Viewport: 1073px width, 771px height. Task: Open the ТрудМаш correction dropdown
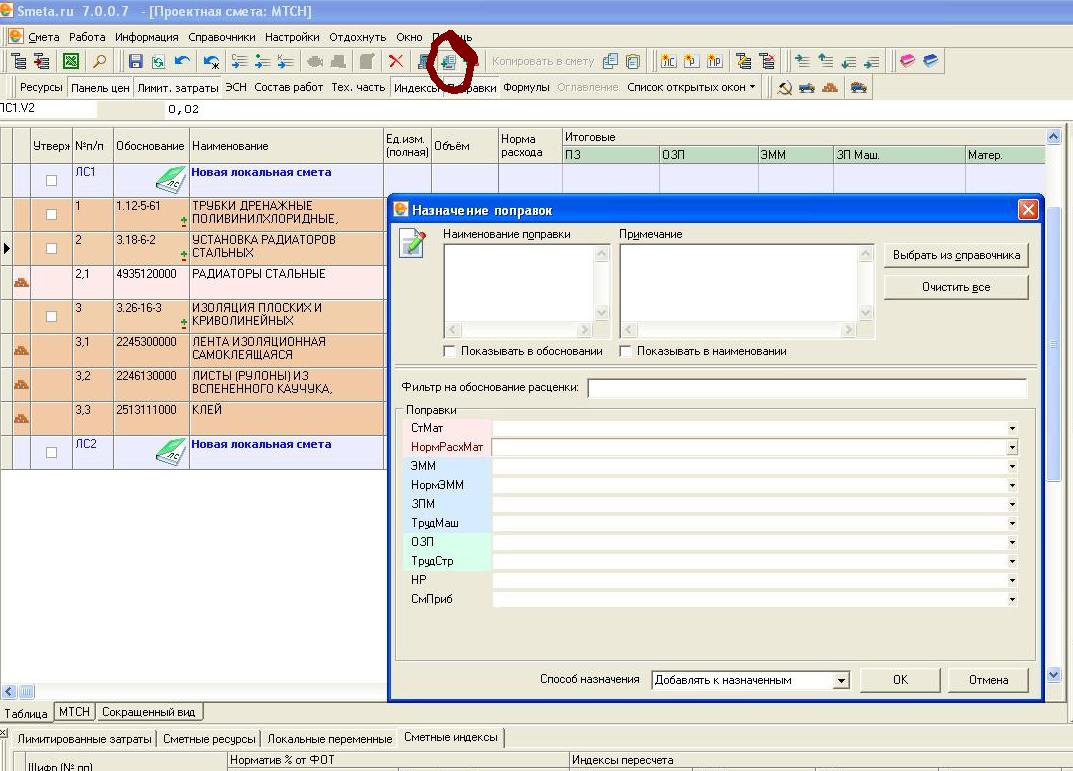(x=1012, y=523)
